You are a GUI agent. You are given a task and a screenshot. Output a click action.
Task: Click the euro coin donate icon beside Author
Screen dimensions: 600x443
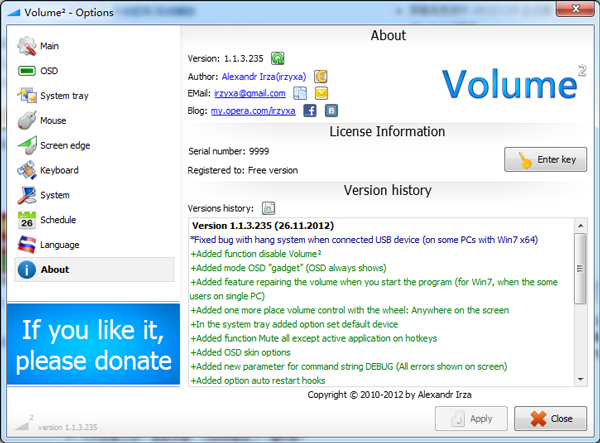[x=321, y=77]
